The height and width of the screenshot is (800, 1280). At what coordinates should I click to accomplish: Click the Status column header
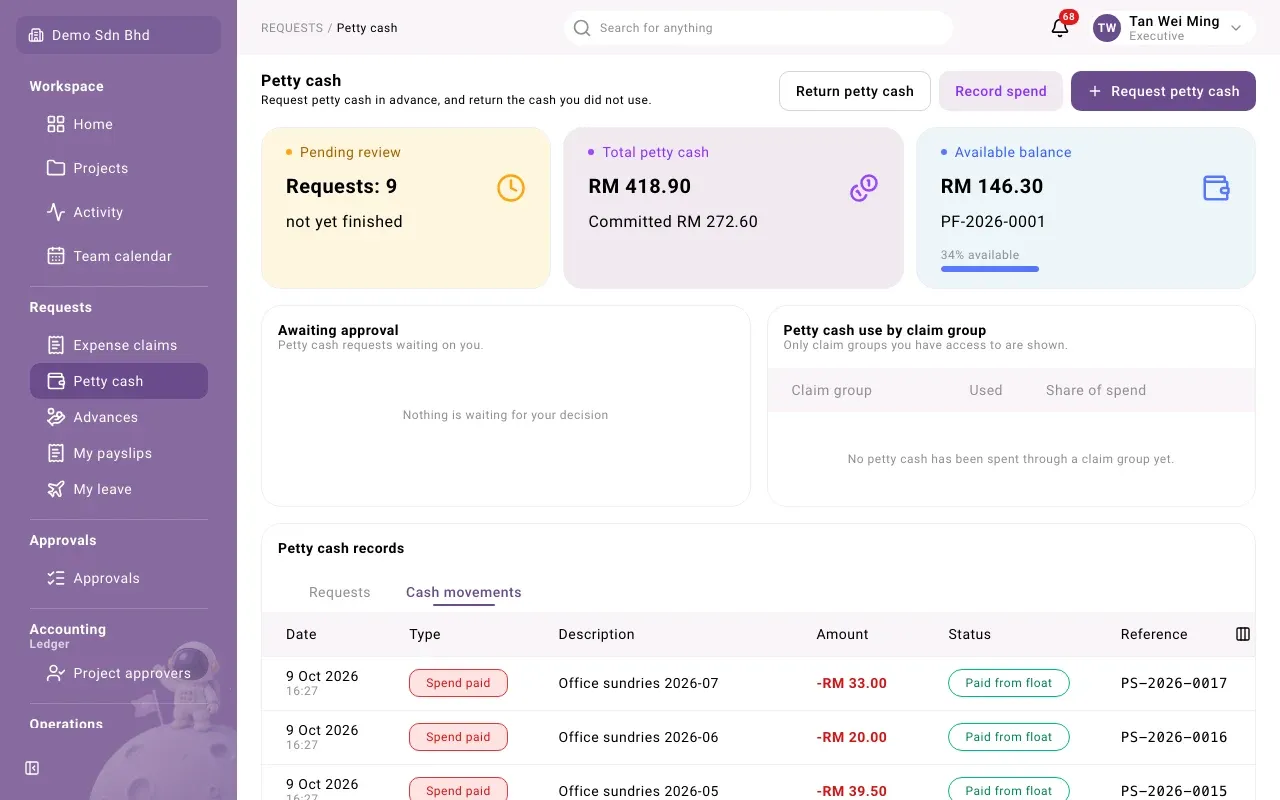click(970, 634)
